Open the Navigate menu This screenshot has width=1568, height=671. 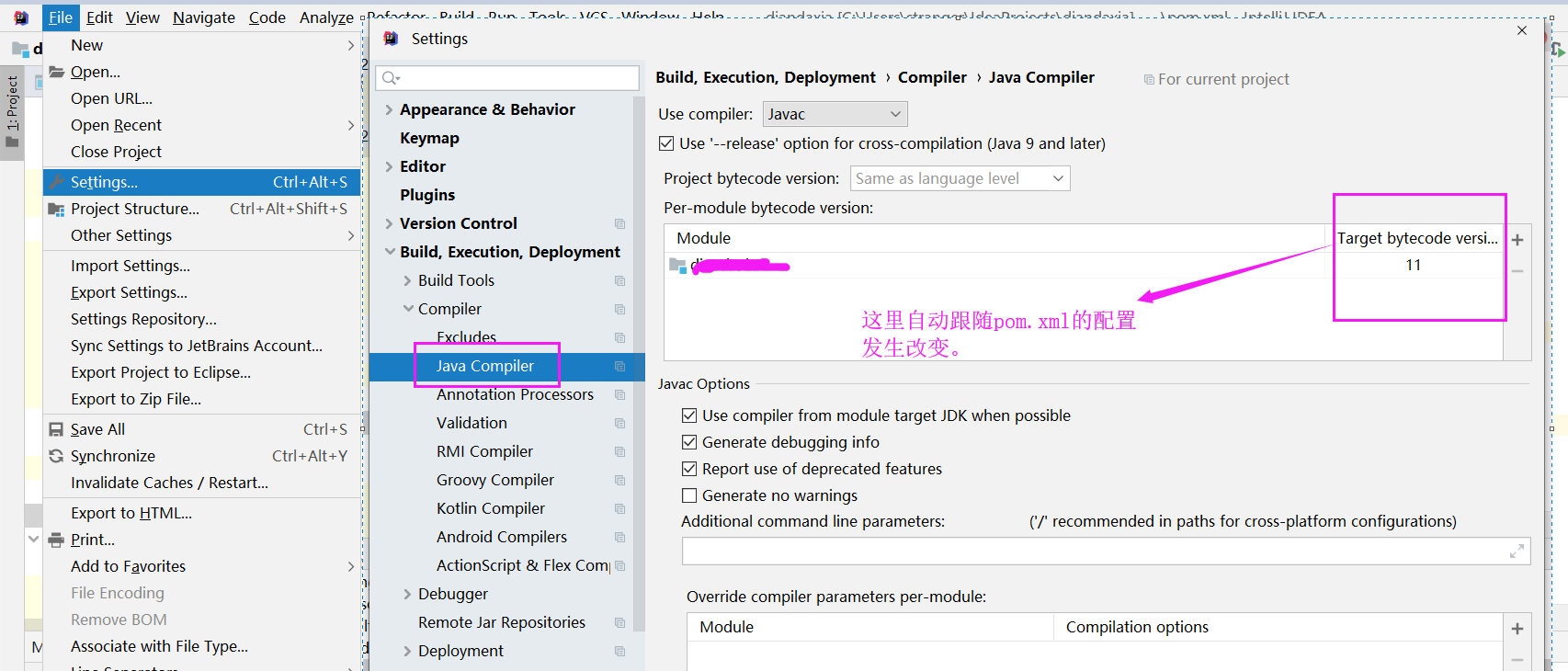click(x=204, y=17)
